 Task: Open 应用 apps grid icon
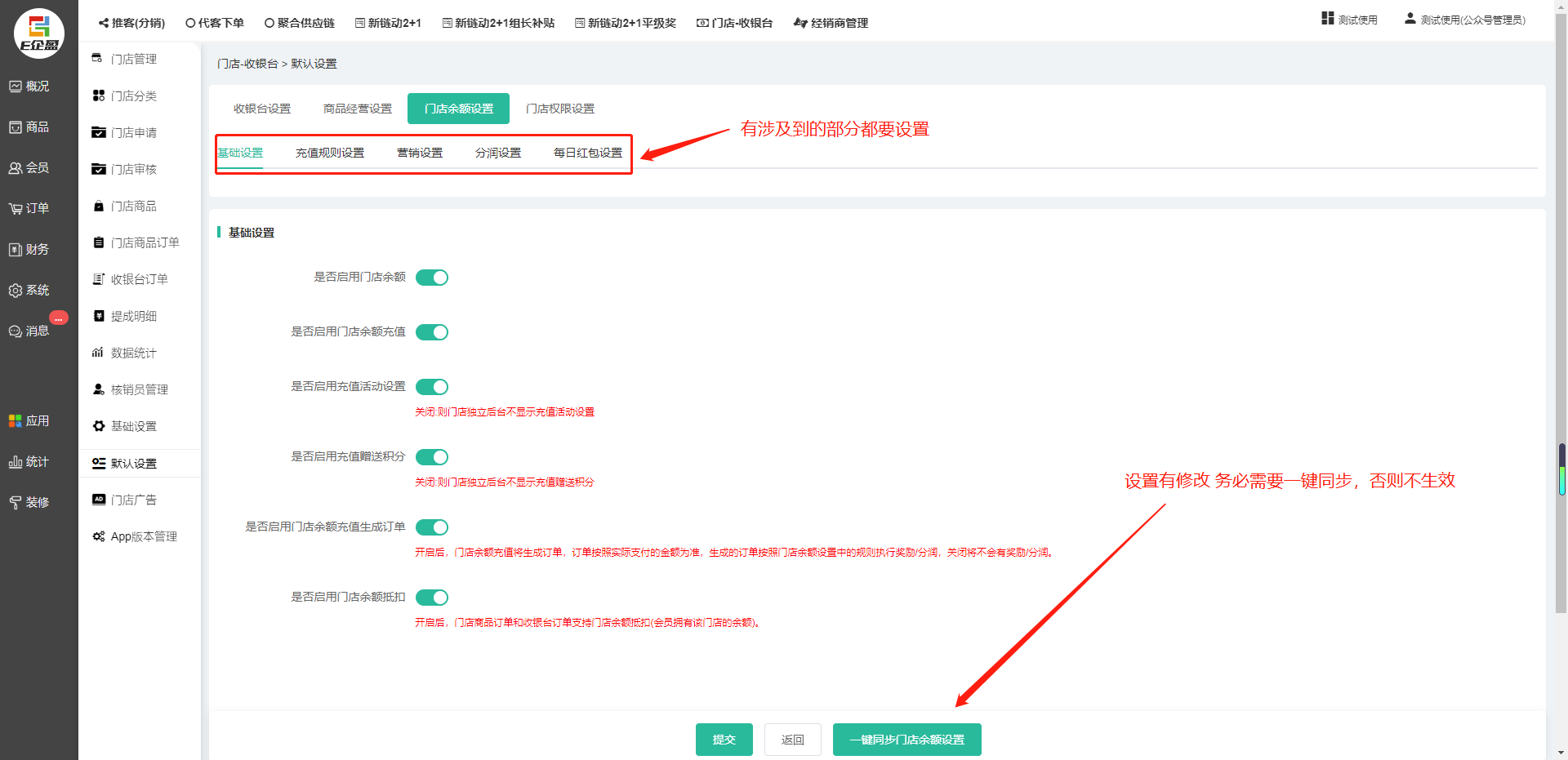pyautogui.click(x=29, y=421)
